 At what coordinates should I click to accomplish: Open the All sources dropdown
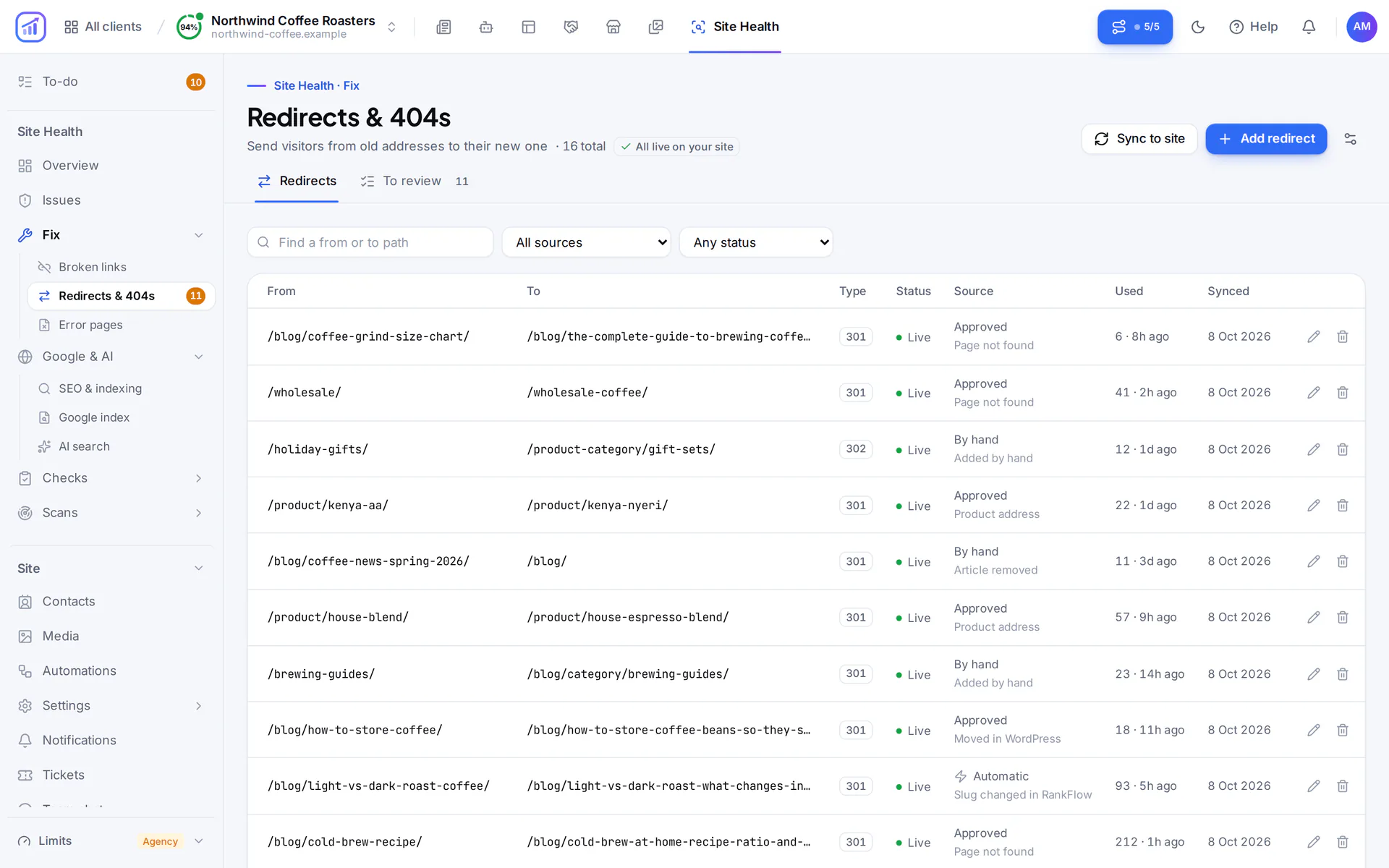click(x=587, y=242)
